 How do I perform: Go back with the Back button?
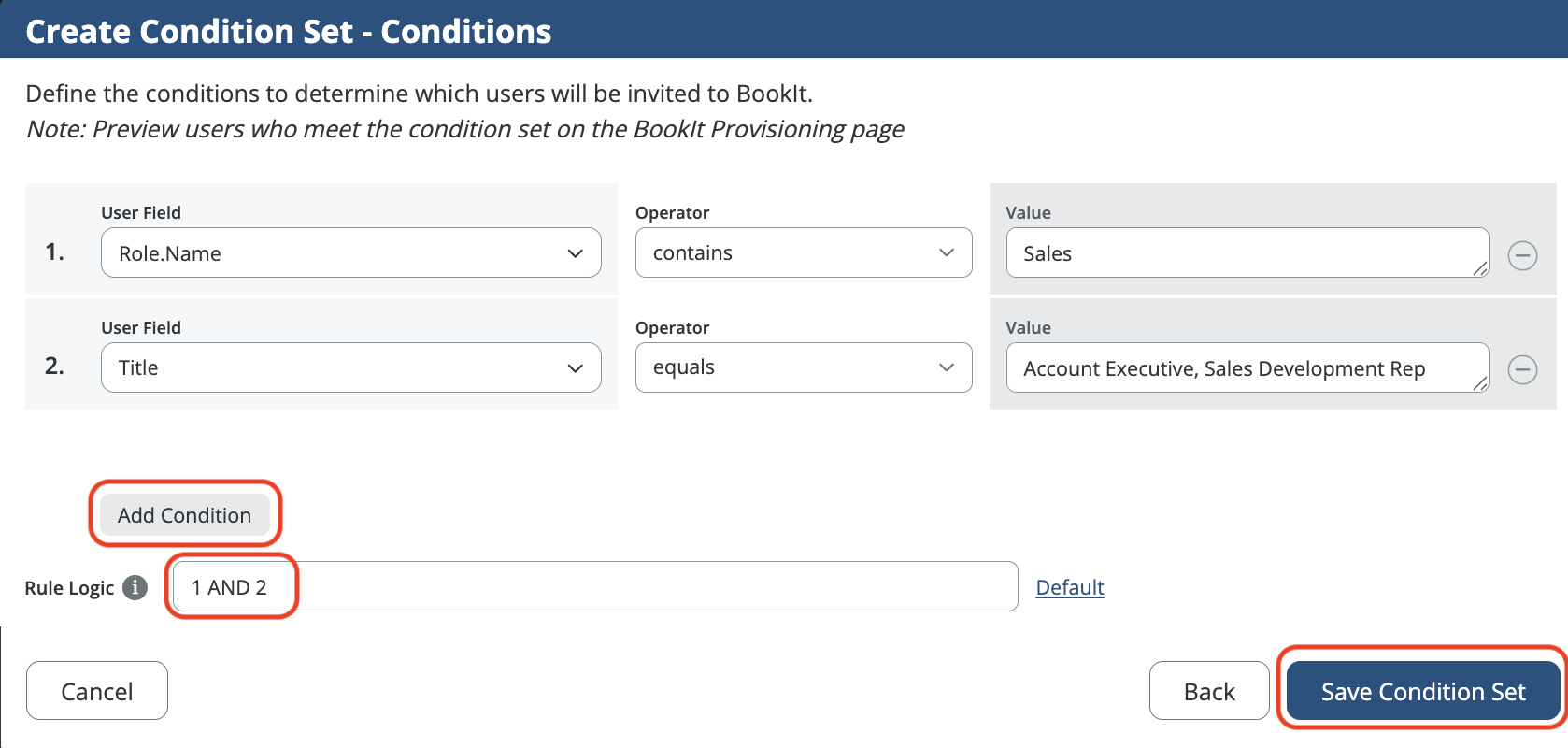coord(1208,691)
